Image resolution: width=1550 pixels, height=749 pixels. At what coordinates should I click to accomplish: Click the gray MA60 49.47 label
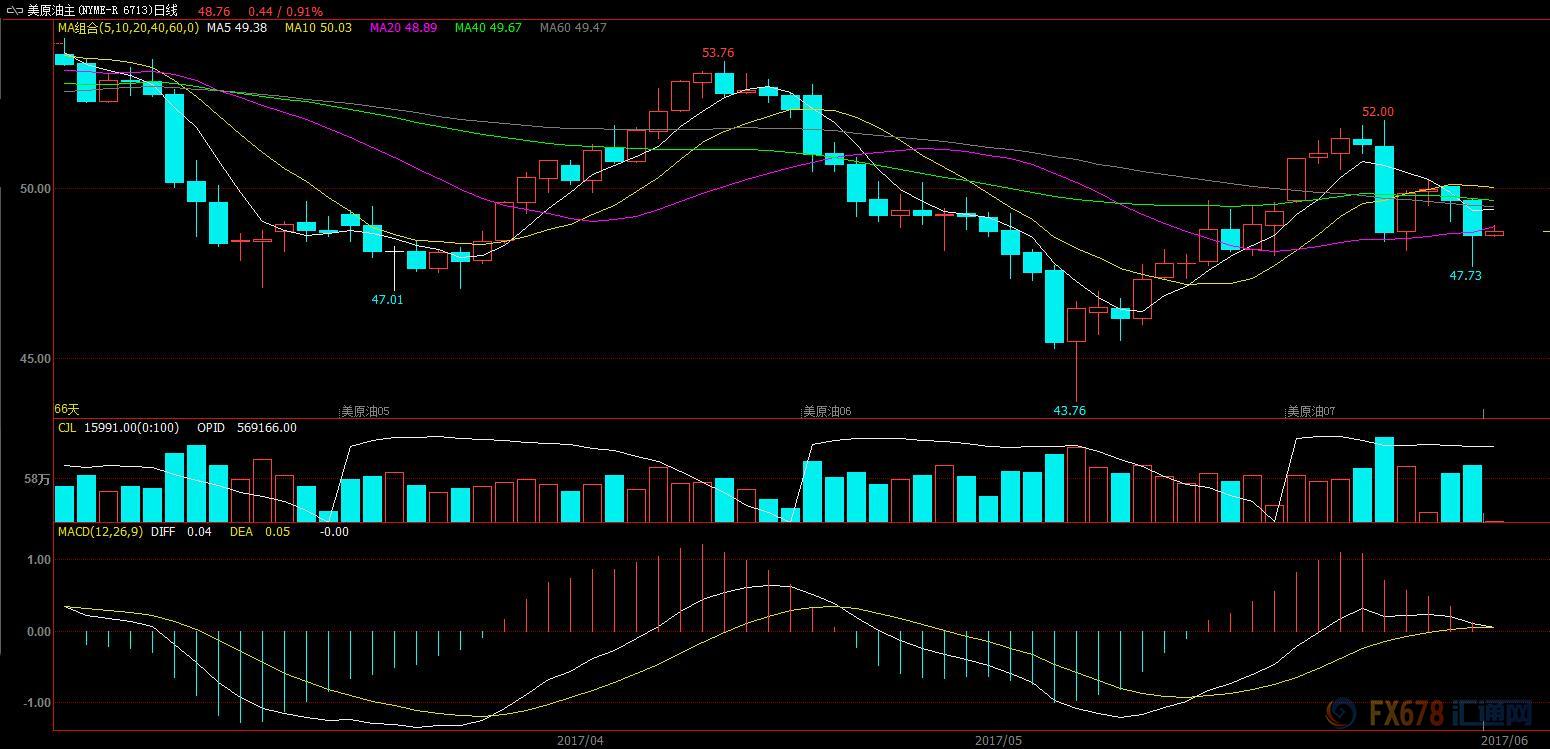click(573, 28)
